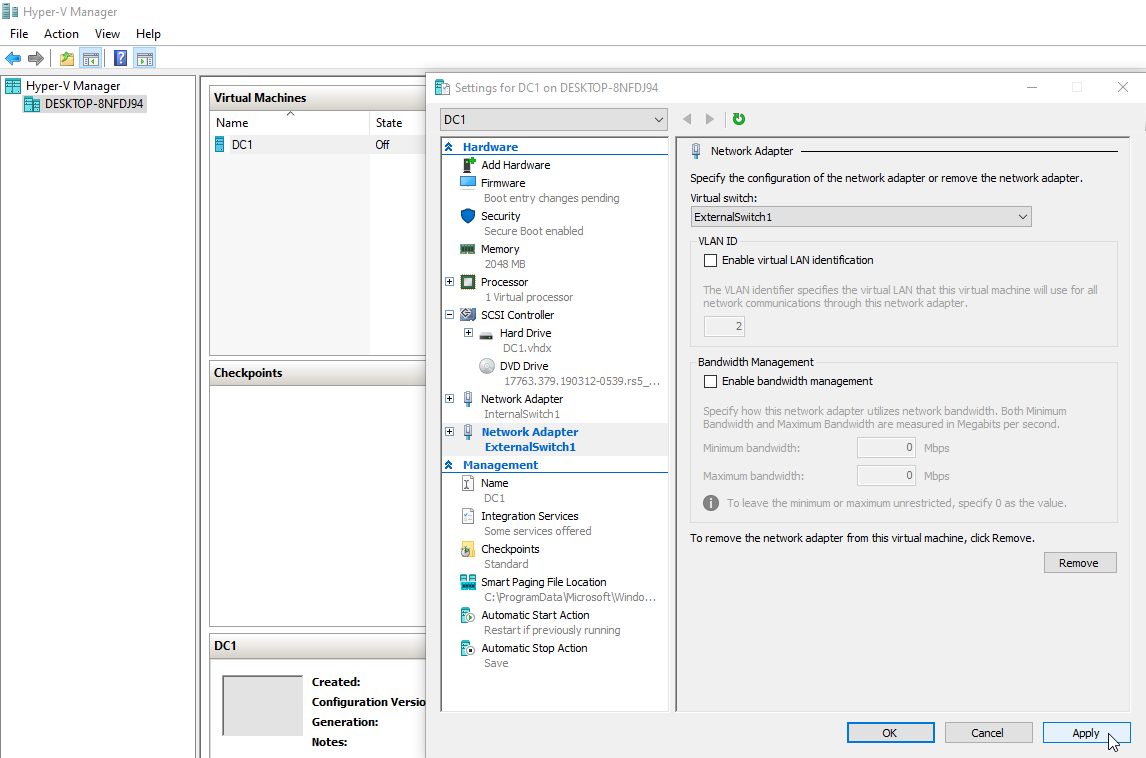This screenshot has width=1146, height=758.
Task: Open the Help menu
Action: 148,34
